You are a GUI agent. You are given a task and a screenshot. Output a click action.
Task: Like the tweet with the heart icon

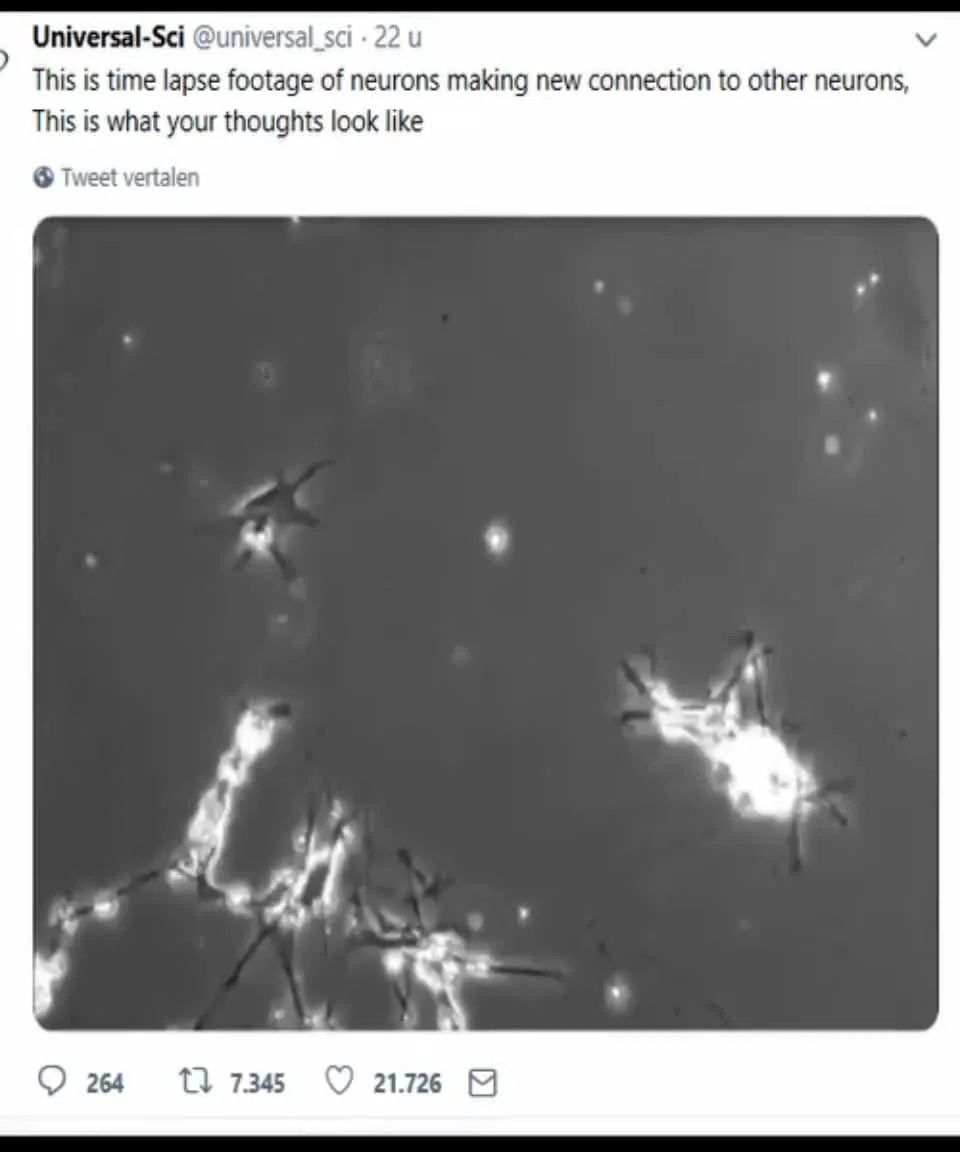coord(339,1081)
